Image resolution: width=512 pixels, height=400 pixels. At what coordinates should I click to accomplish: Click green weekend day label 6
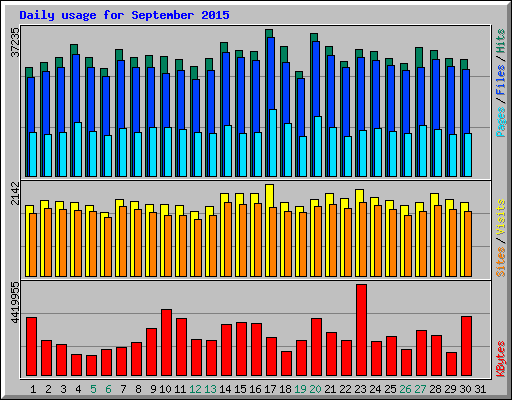(108, 389)
